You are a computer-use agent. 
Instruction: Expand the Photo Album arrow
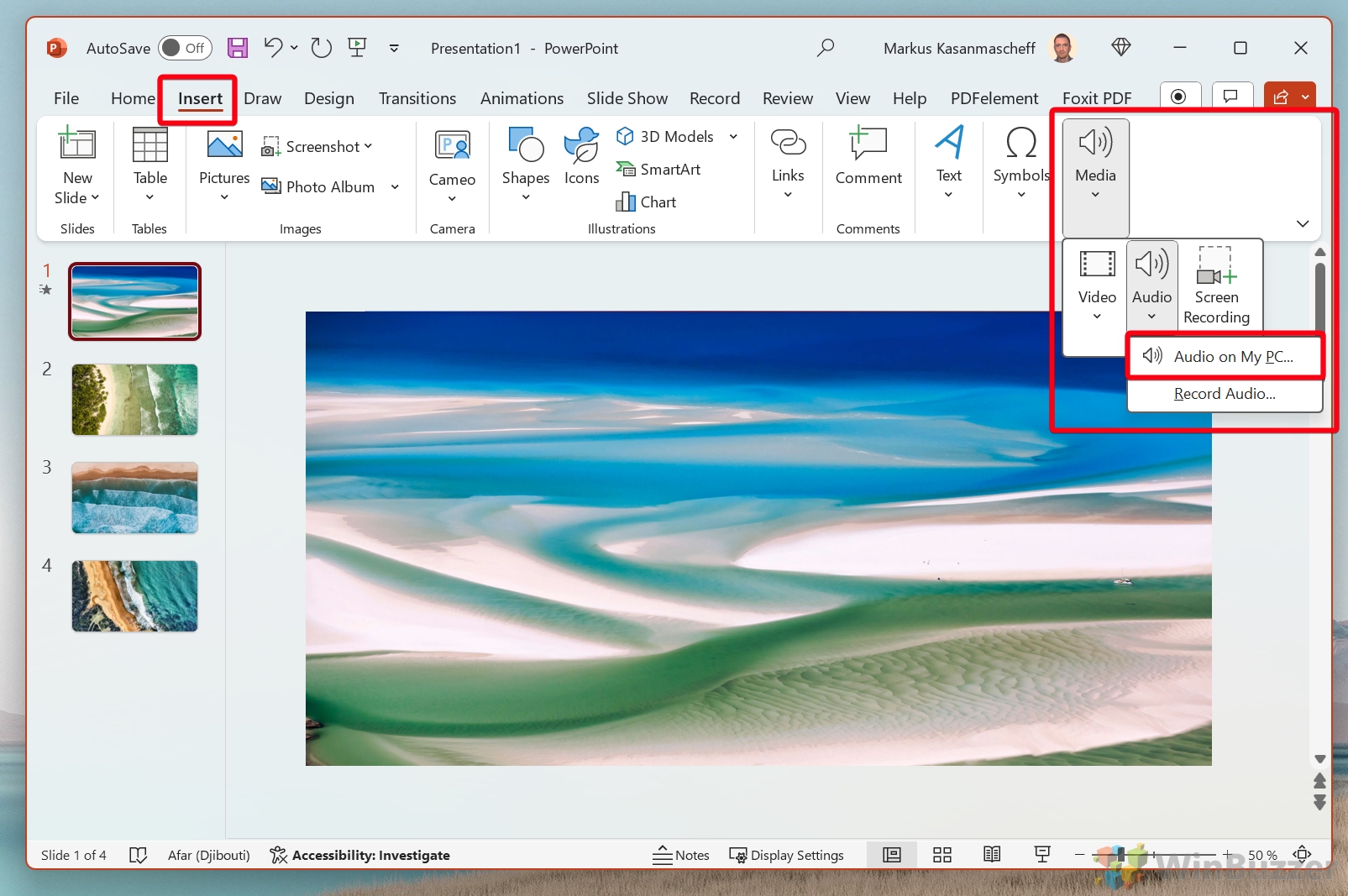[x=395, y=187]
